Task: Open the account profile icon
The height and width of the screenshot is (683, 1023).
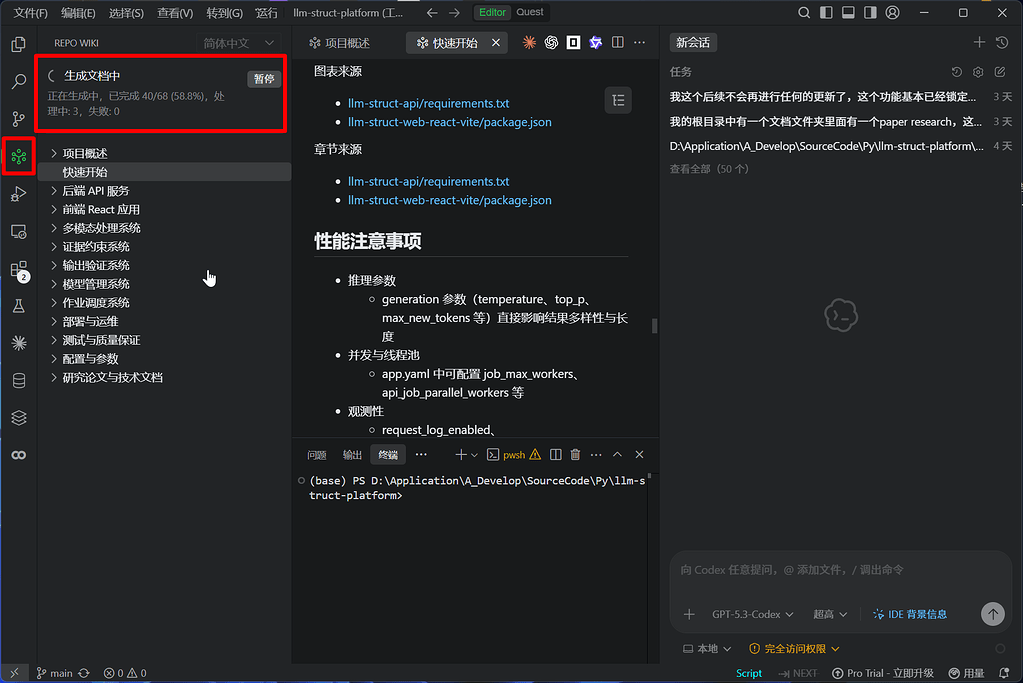Action: click(x=893, y=12)
